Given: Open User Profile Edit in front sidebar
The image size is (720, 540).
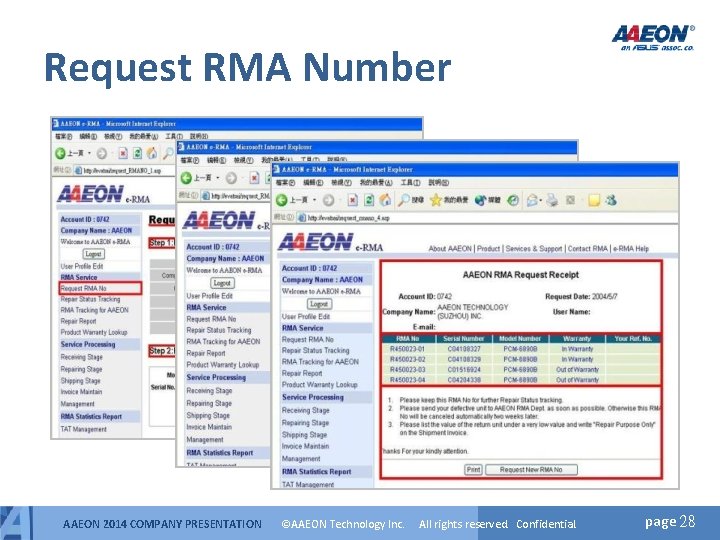Looking at the screenshot, I should pyautogui.click(x=306, y=317).
